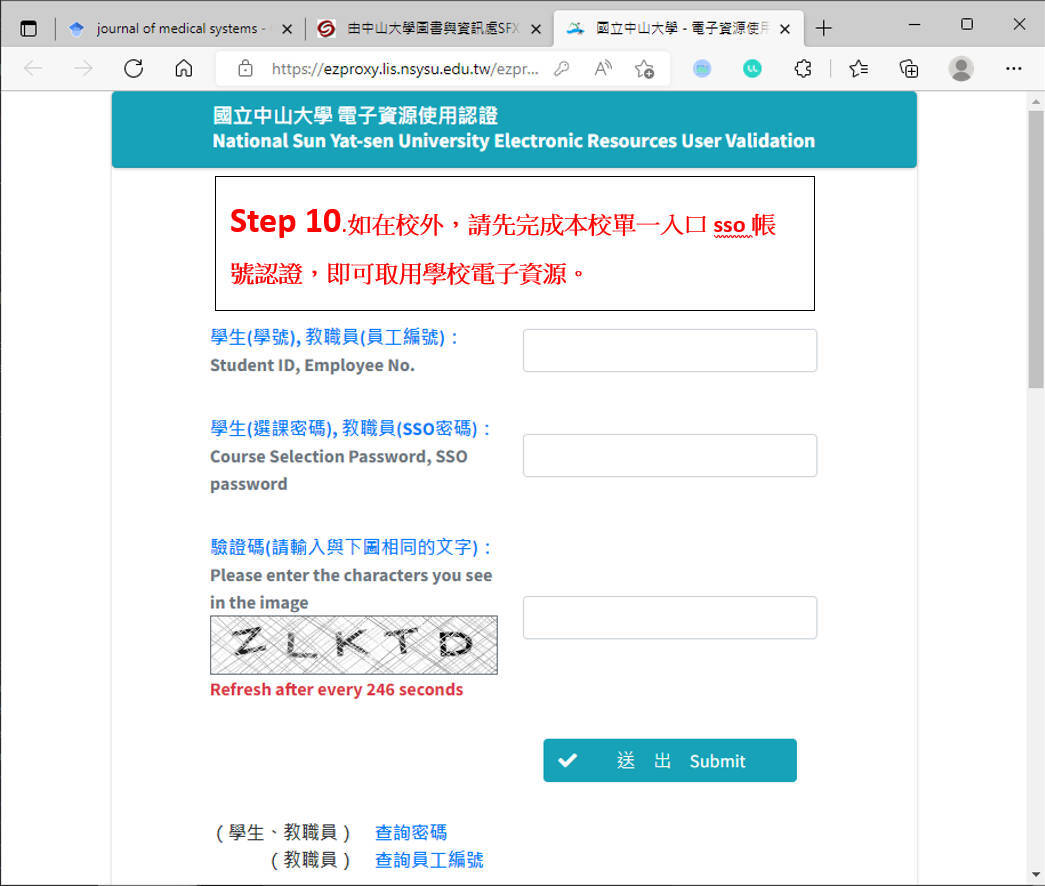The image size is (1045, 886).
Task: View site permissions via the lock icon
Action: click(246, 68)
